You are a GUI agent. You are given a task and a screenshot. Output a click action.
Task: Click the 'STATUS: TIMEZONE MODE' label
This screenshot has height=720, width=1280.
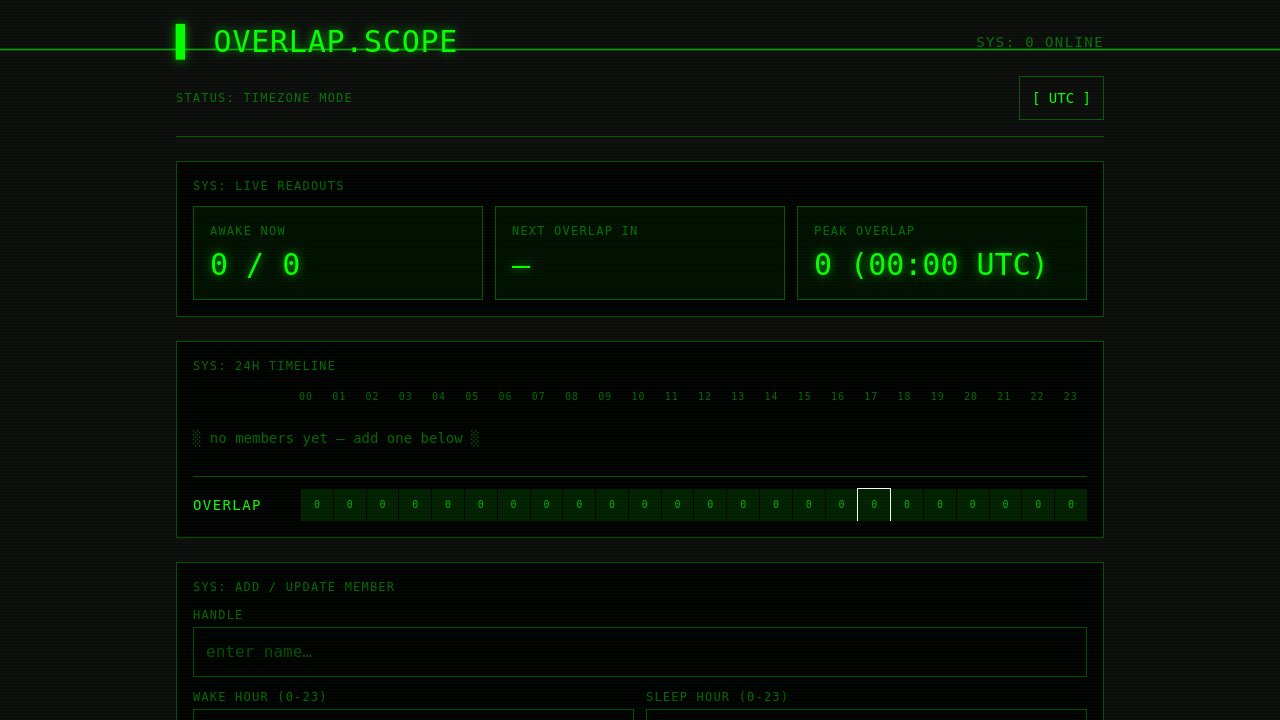pyautogui.click(x=264, y=98)
